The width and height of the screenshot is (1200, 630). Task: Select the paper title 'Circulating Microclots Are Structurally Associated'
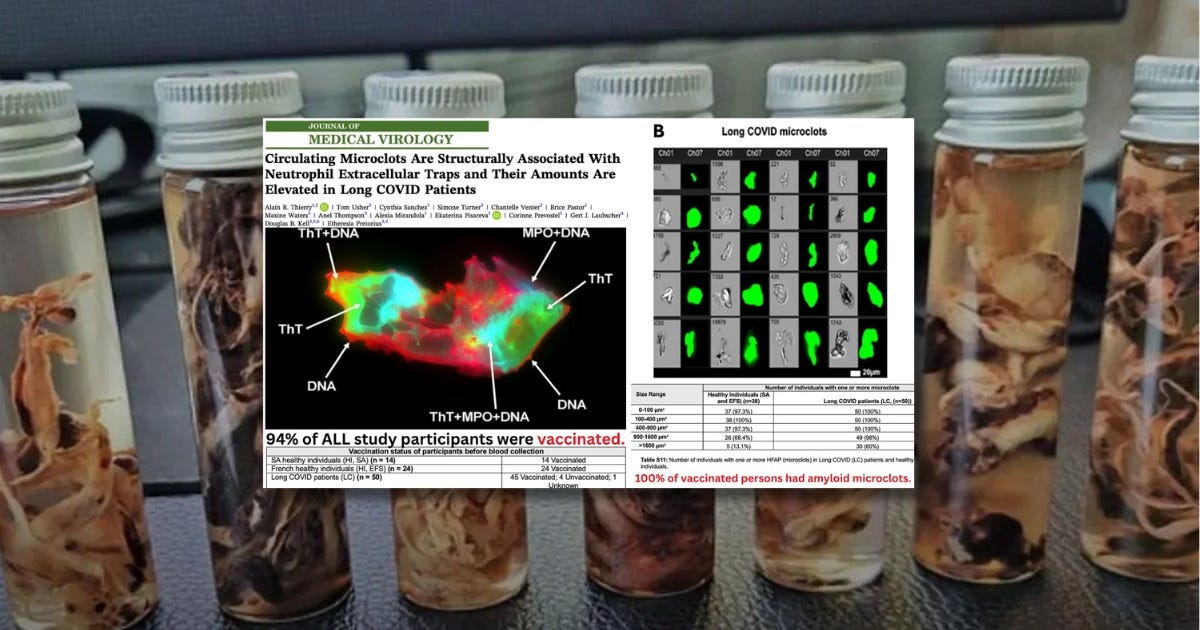tap(425, 159)
